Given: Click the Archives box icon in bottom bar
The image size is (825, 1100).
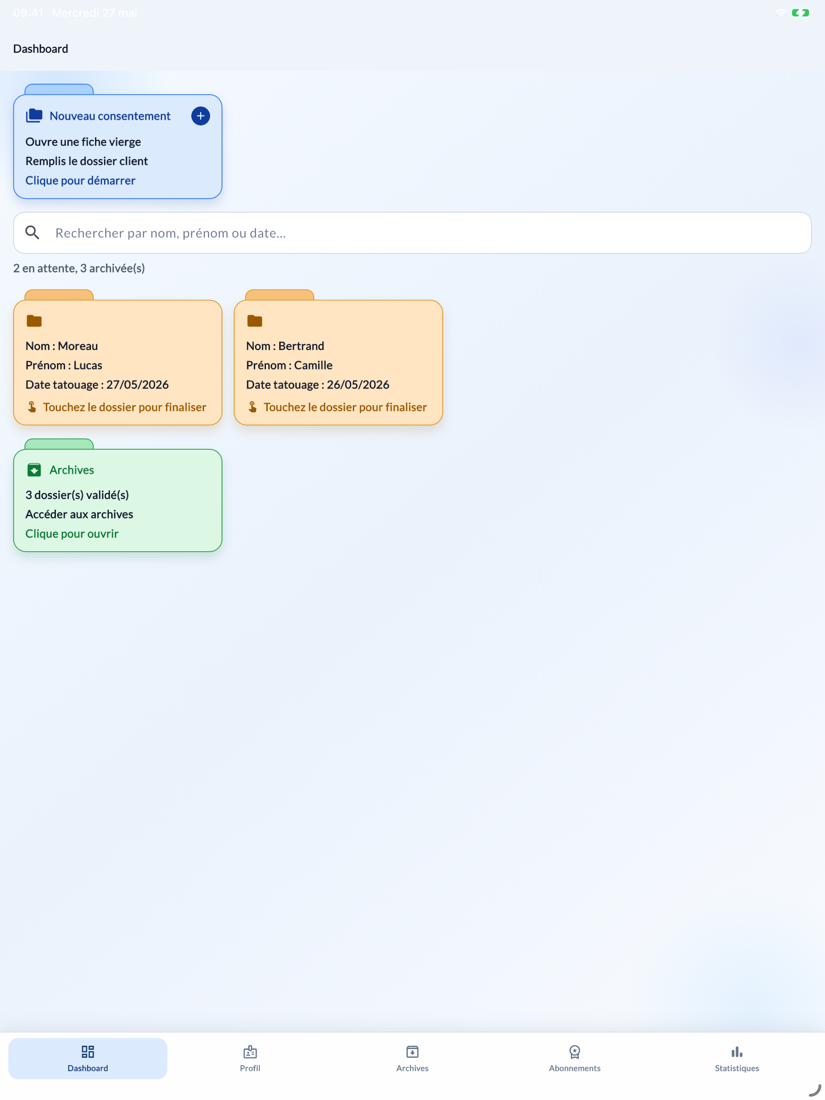Looking at the screenshot, I should click(412, 1052).
